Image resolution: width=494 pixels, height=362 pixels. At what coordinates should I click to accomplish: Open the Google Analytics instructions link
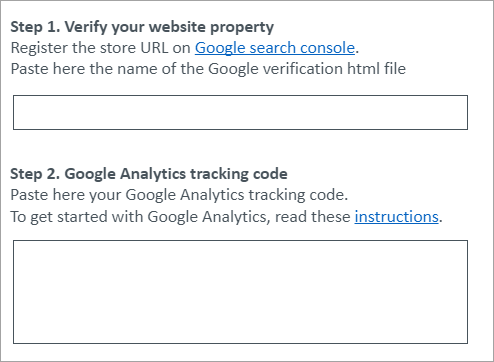[x=396, y=217]
